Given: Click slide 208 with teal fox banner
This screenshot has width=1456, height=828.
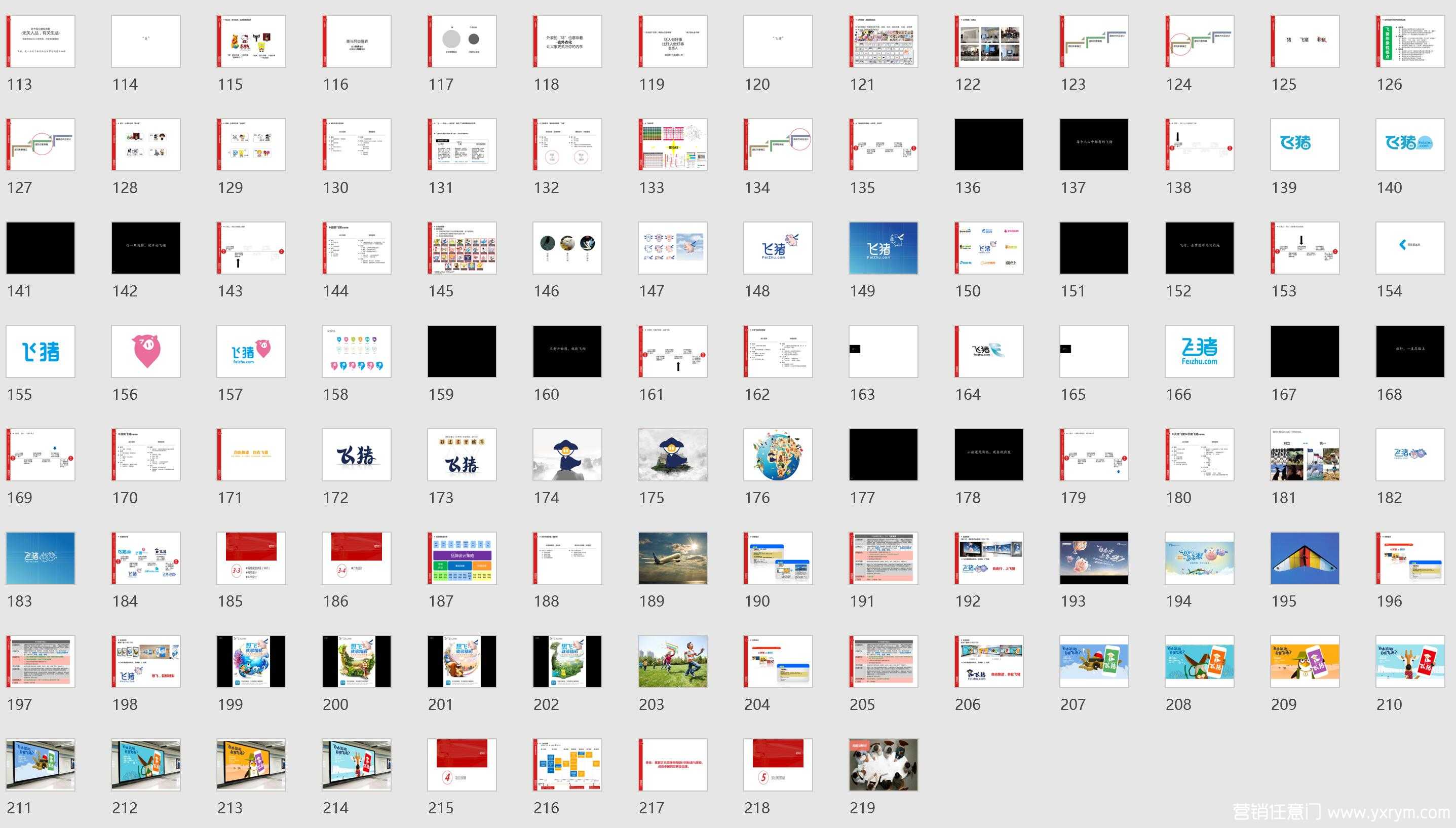Looking at the screenshot, I should (1200, 661).
